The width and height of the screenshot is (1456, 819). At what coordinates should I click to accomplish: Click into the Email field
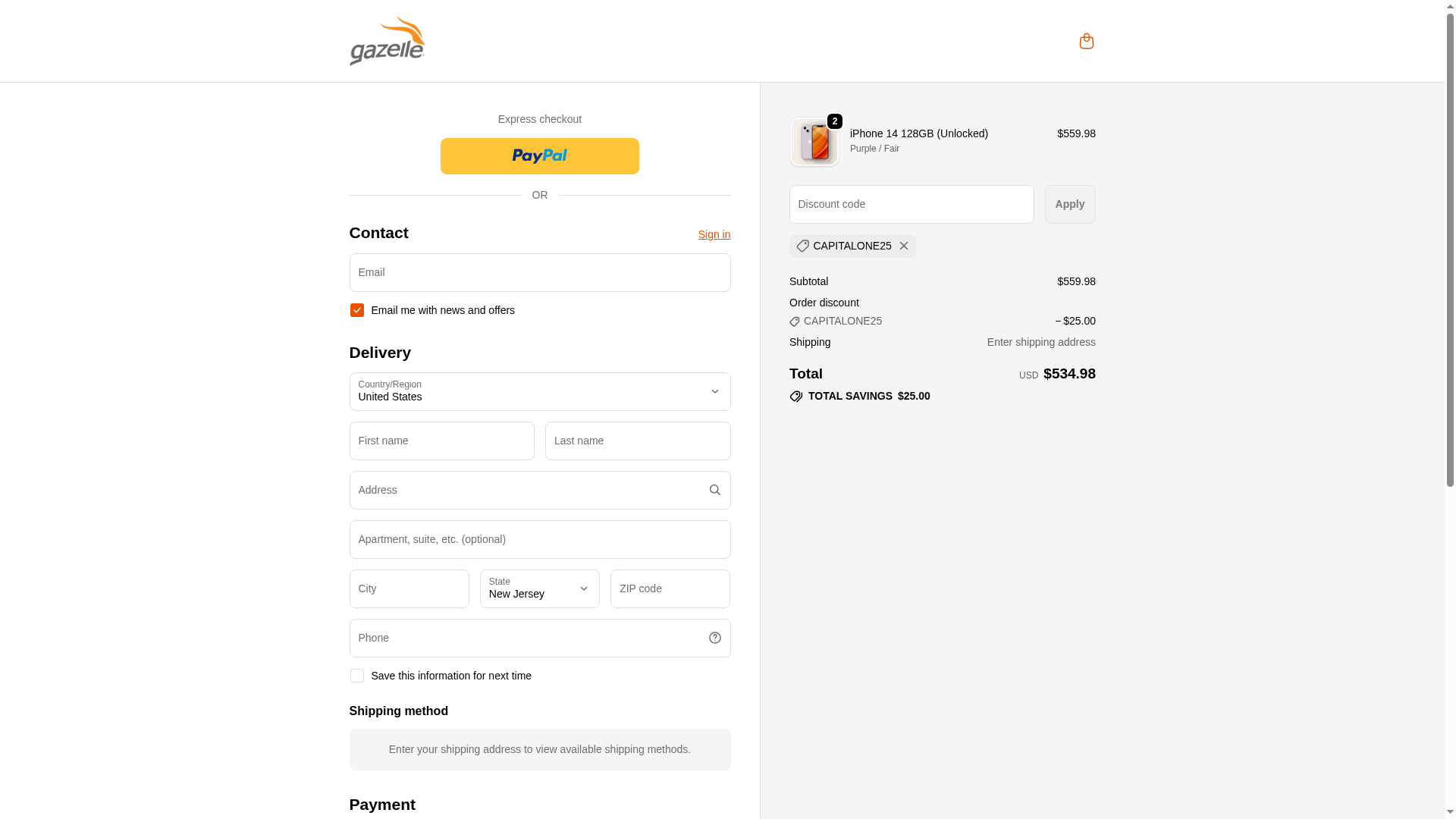click(x=539, y=272)
